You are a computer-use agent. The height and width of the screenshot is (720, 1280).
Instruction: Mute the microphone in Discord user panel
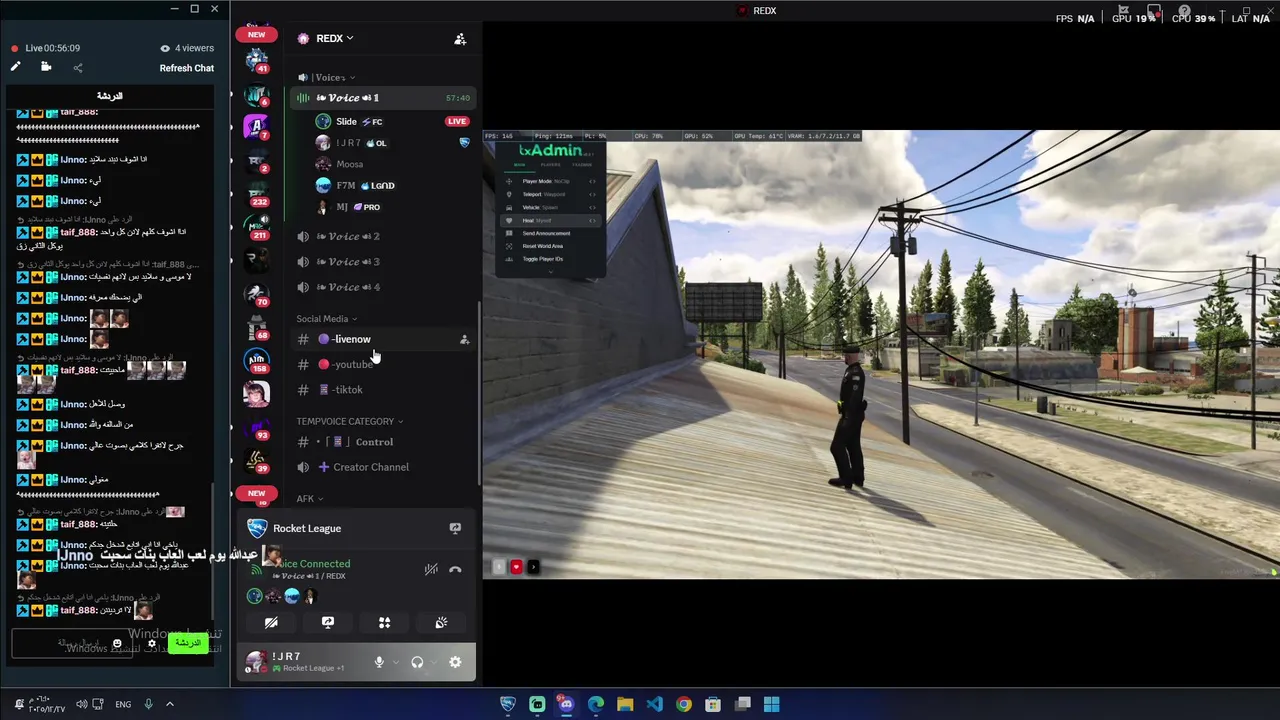click(379, 662)
